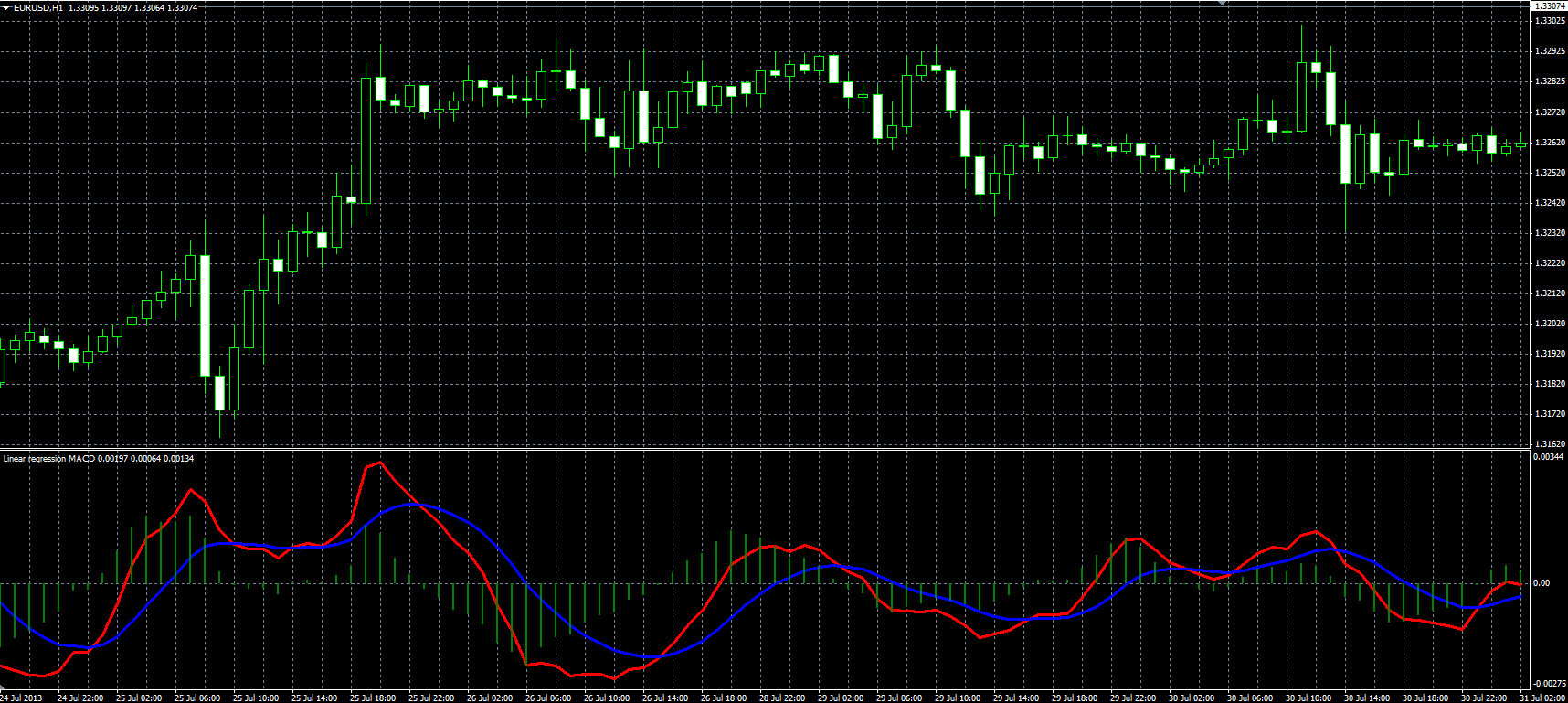Click the 26 Jul 06:00 time label
The height and width of the screenshot is (703, 1568).
click(x=548, y=698)
